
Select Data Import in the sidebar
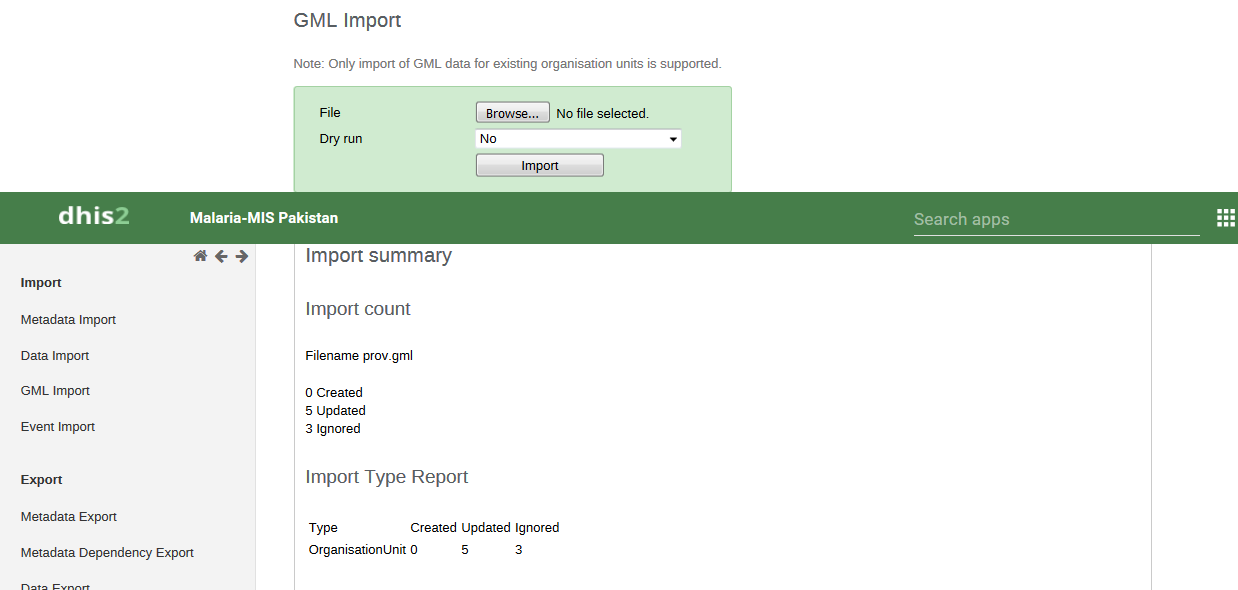[x=55, y=356]
